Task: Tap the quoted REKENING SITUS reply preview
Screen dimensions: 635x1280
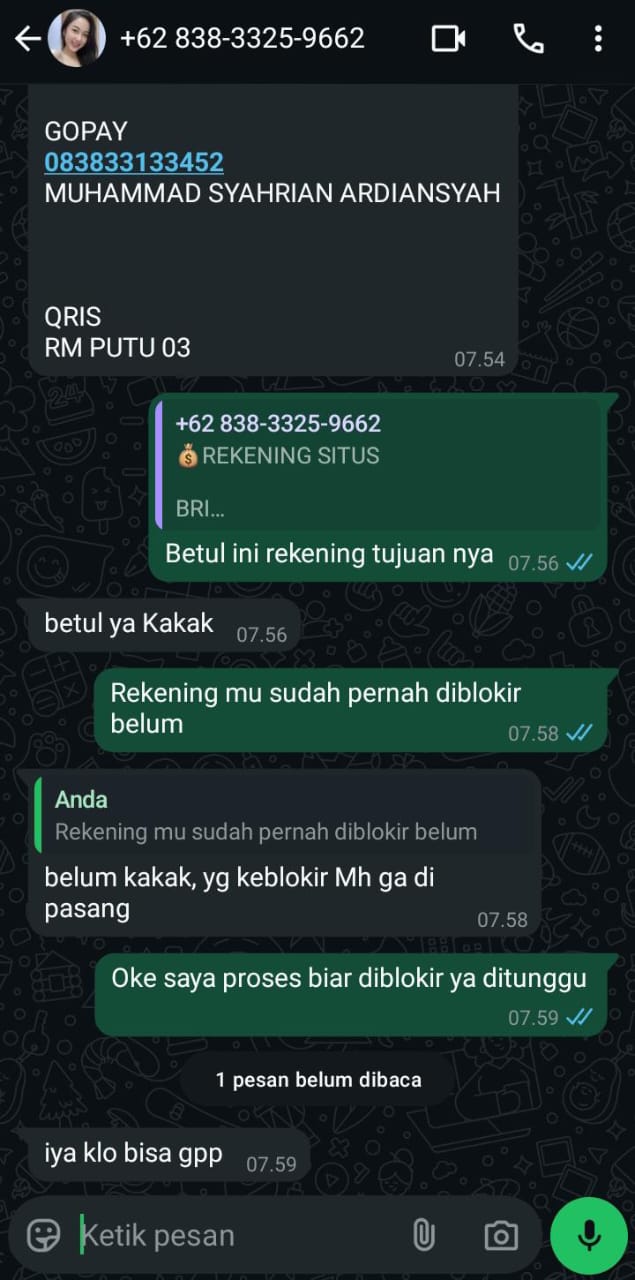Action: (x=380, y=465)
